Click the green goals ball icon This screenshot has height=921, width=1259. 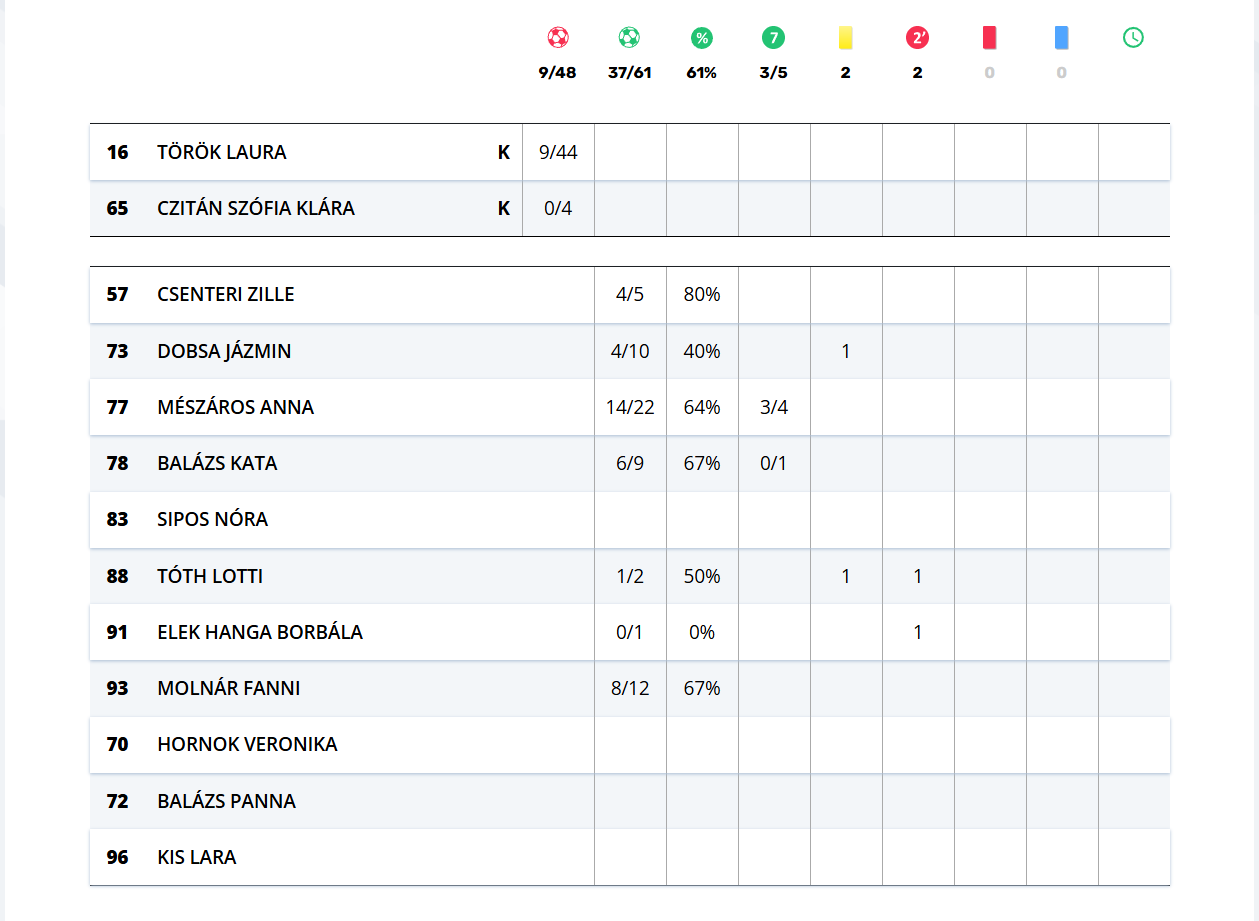pos(629,38)
